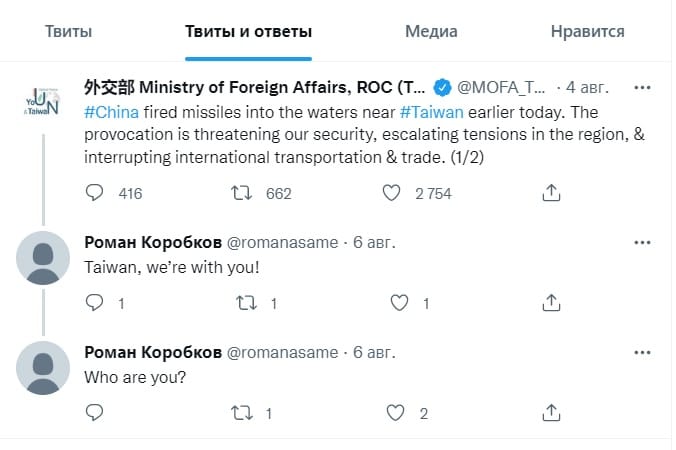
Task: Switch to the Твиты tab
Action: click(x=69, y=31)
